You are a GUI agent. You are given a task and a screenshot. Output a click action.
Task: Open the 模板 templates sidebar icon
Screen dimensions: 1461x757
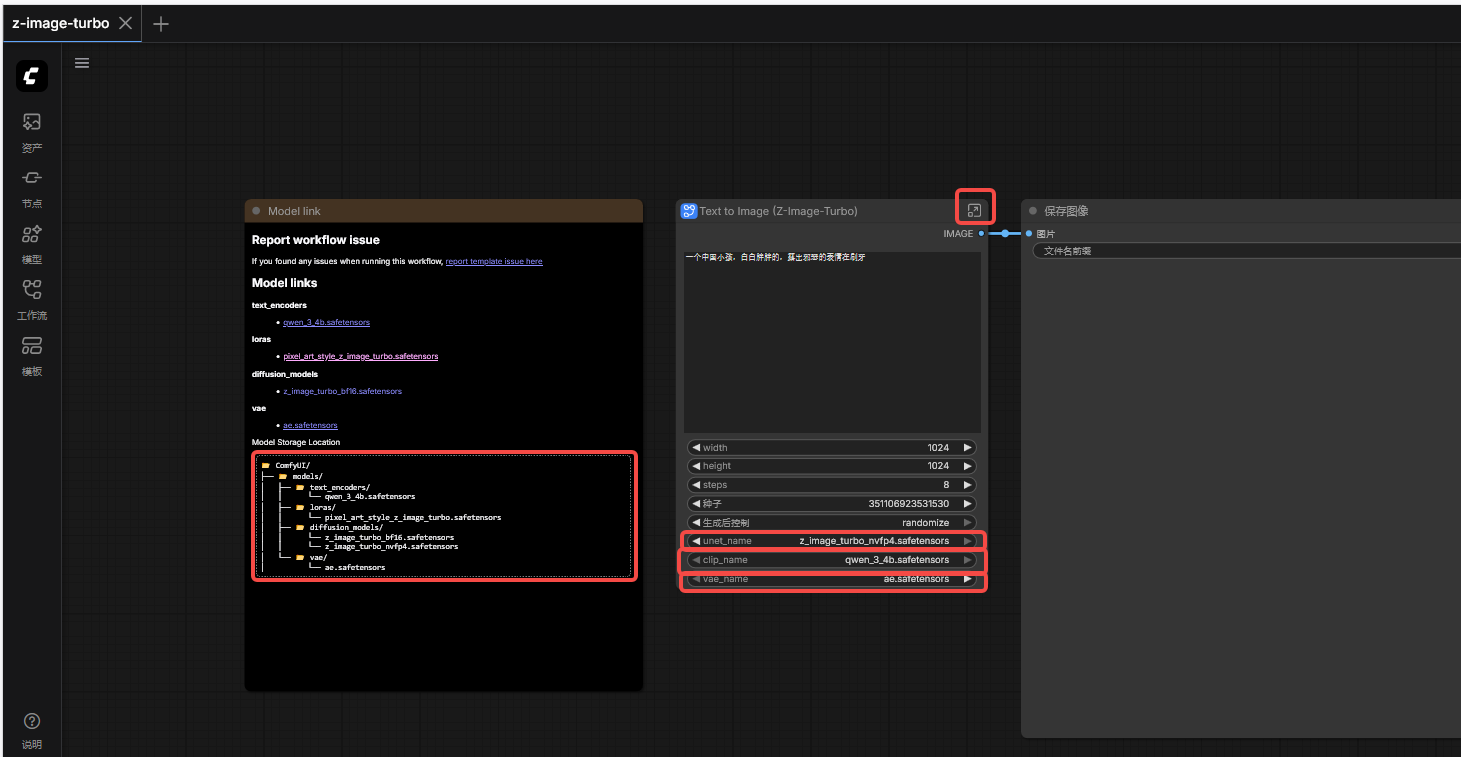coord(32,346)
